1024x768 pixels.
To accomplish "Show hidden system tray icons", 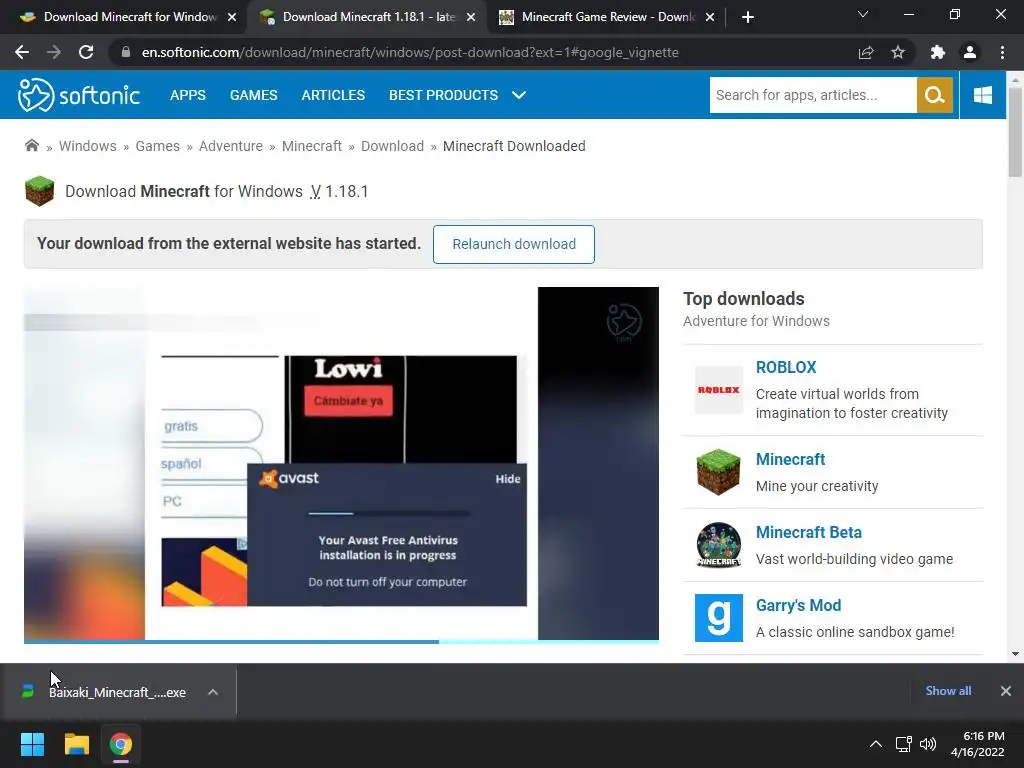I will [x=876, y=744].
